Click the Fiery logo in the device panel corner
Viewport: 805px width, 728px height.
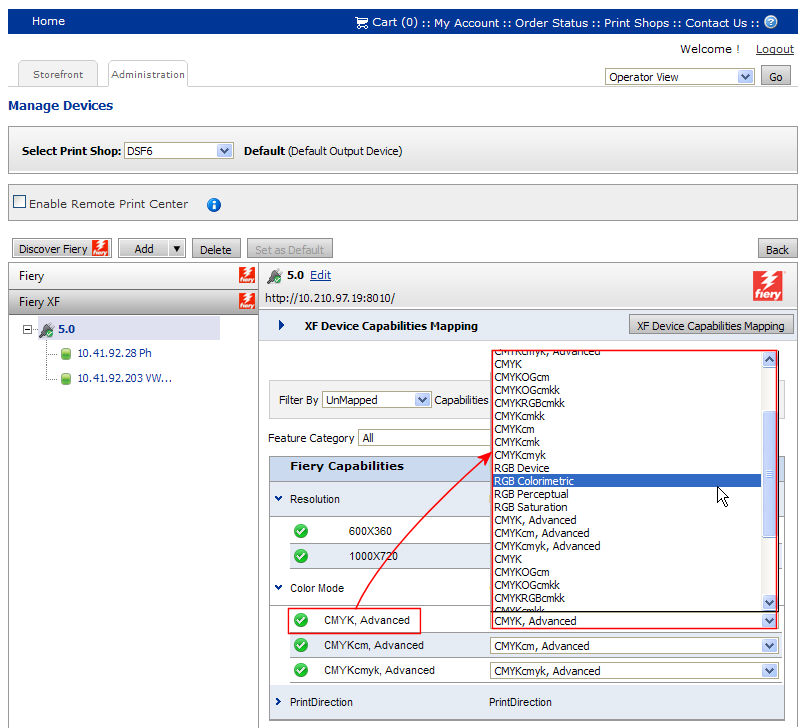click(768, 285)
